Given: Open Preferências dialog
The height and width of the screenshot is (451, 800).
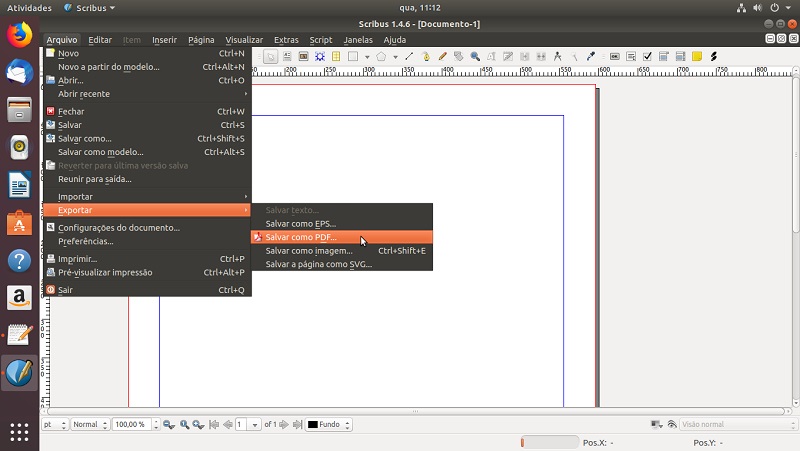Looking at the screenshot, I should [x=147, y=241].
